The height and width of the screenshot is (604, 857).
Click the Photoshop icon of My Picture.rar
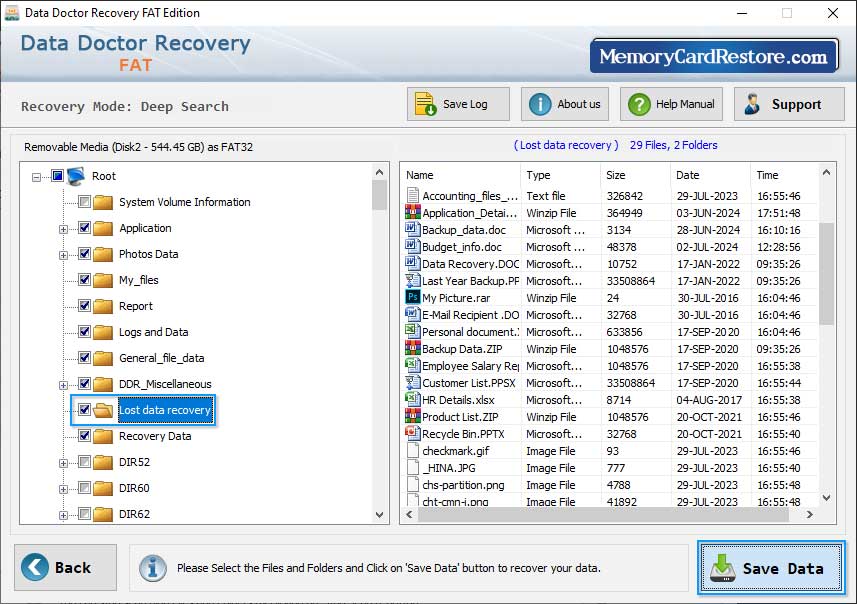(413, 297)
